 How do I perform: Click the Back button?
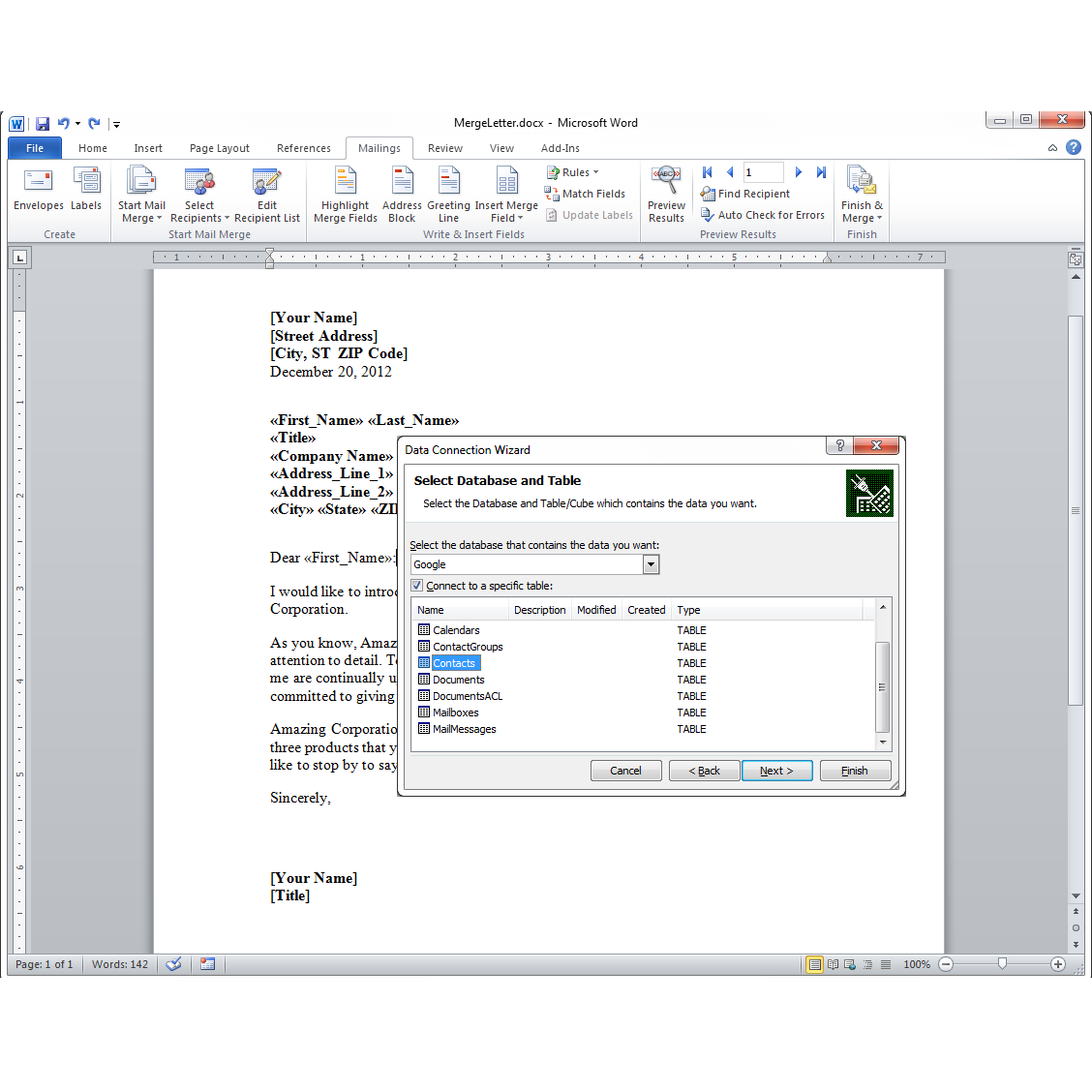click(x=704, y=771)
